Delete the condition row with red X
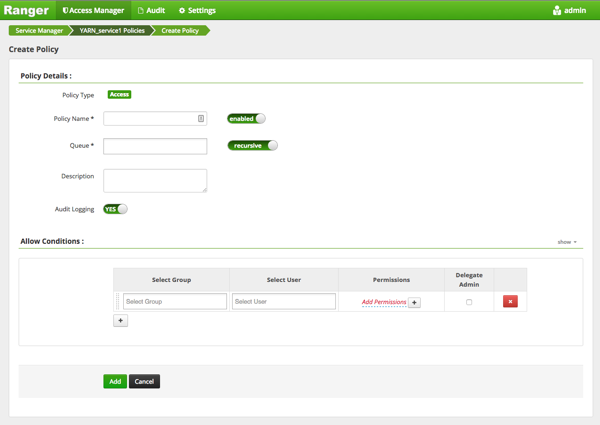Image resolution: width=600 pixels, height=425 pixels. pos(510,301)
